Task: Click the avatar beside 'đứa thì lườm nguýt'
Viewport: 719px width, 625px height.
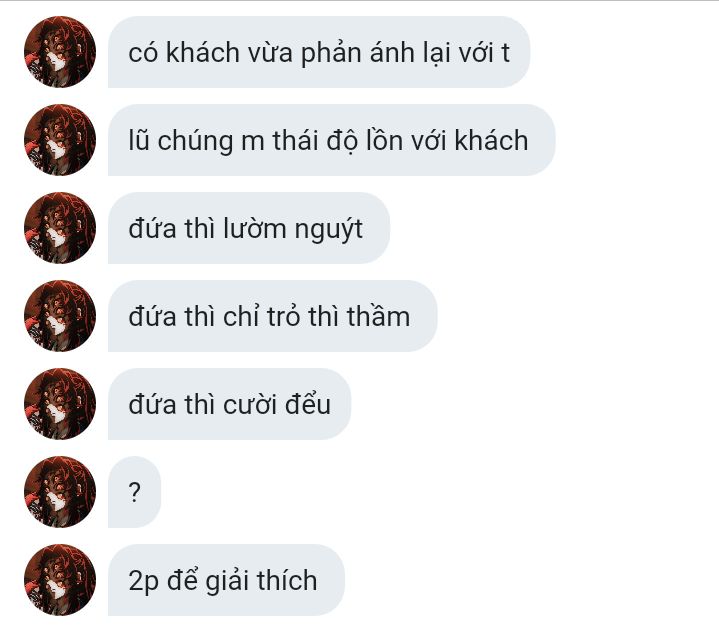Action: 60,228
